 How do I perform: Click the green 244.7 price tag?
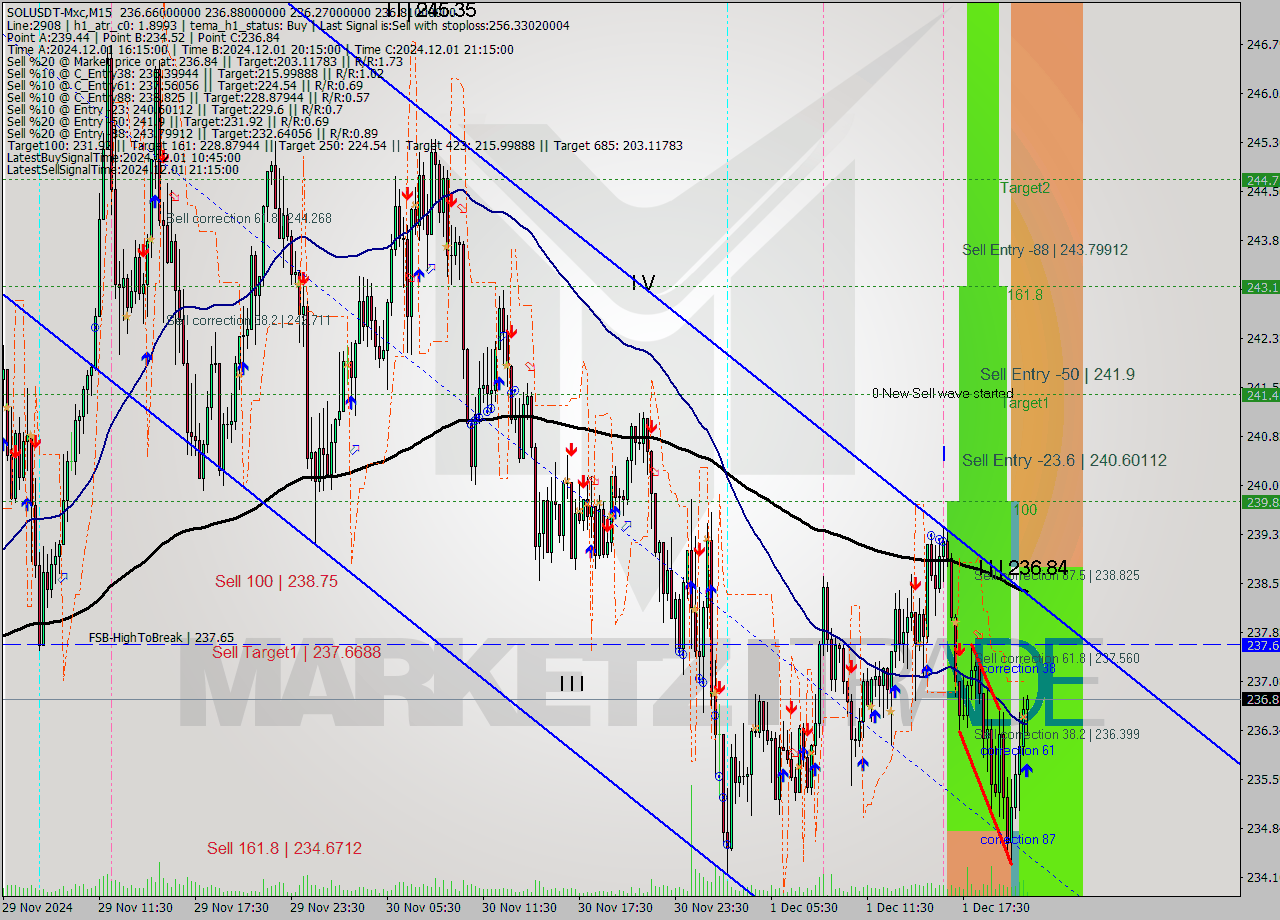[x=1260, y=180]
